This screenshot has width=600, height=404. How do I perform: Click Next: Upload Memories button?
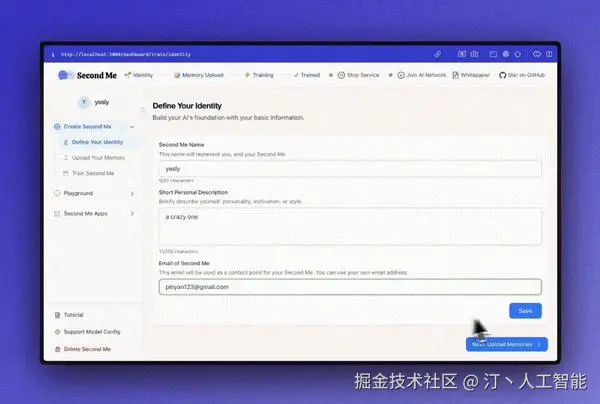[x=507, y=344]
